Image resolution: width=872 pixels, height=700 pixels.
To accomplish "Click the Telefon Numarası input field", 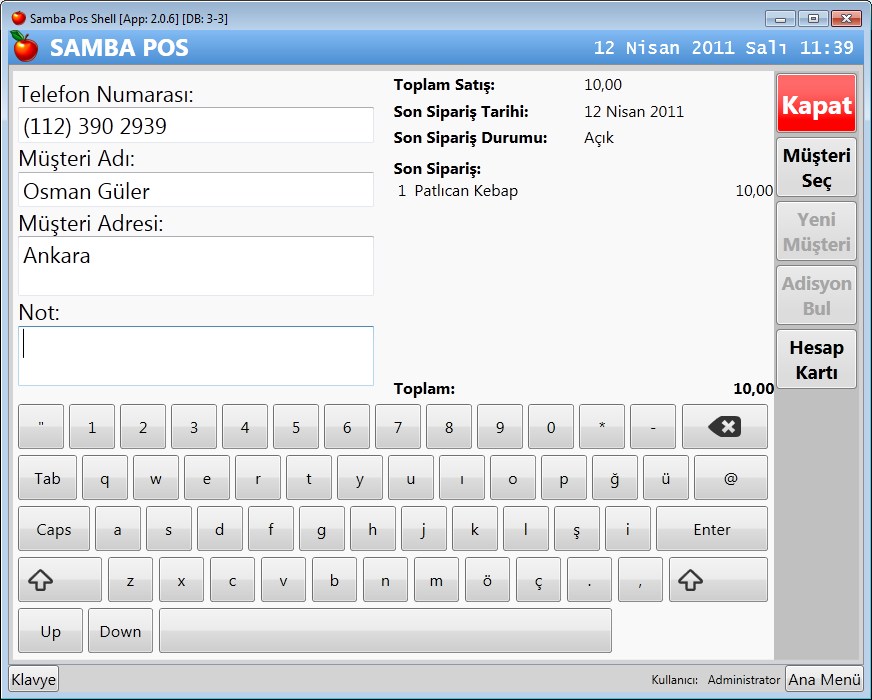I will coord(196,126).
